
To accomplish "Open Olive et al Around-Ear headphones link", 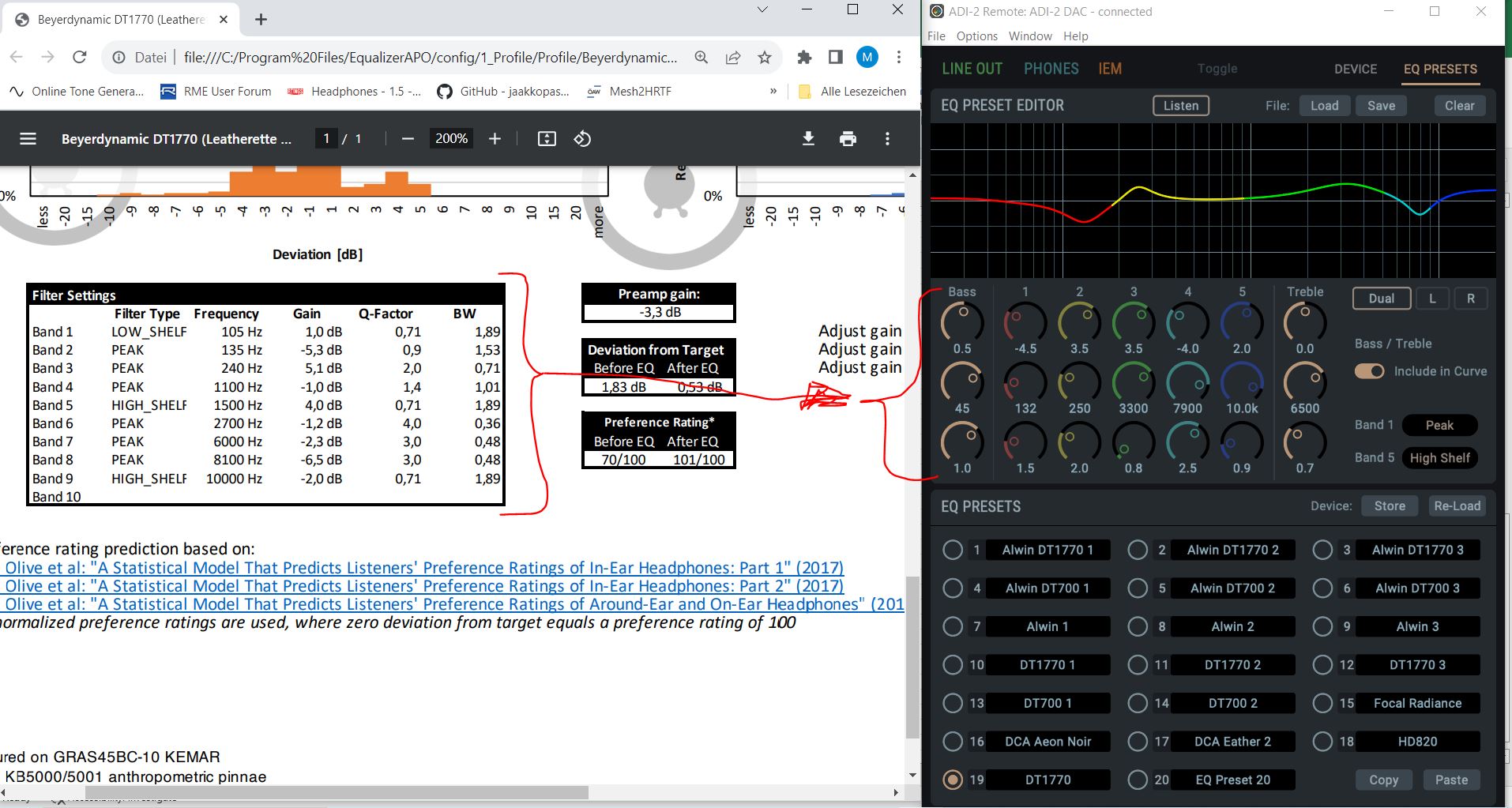I will (x=454, y=604).
